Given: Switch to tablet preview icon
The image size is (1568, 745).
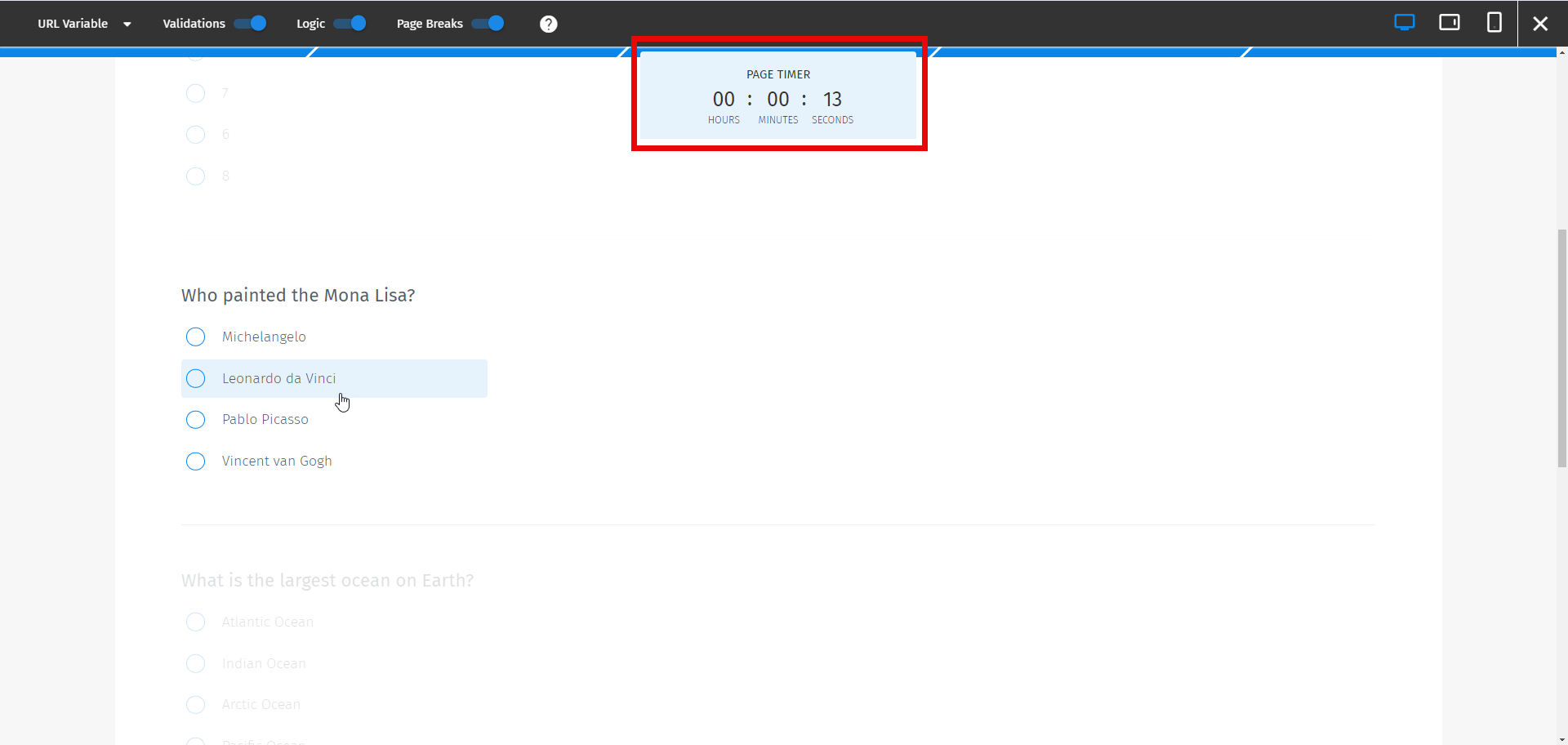Looking at the screenshot, I should pos(1450,23).
